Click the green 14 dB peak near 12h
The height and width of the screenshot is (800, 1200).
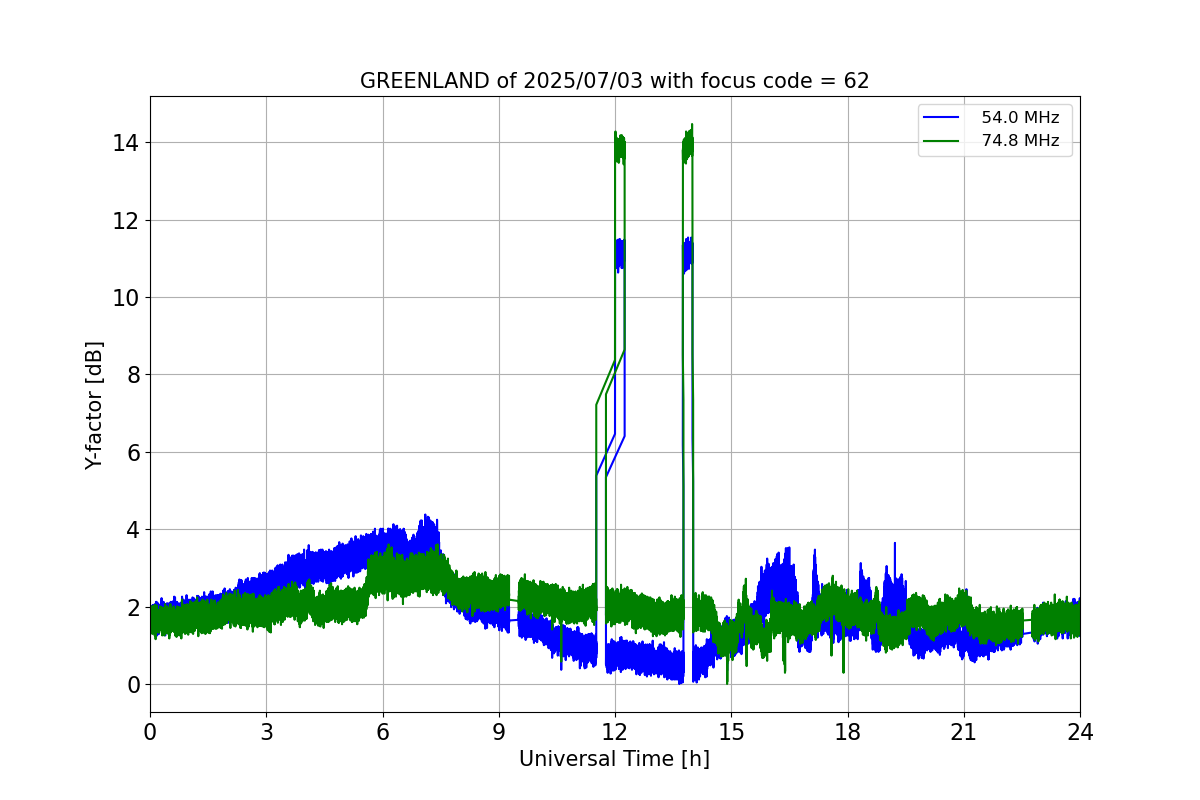point(620,148)
